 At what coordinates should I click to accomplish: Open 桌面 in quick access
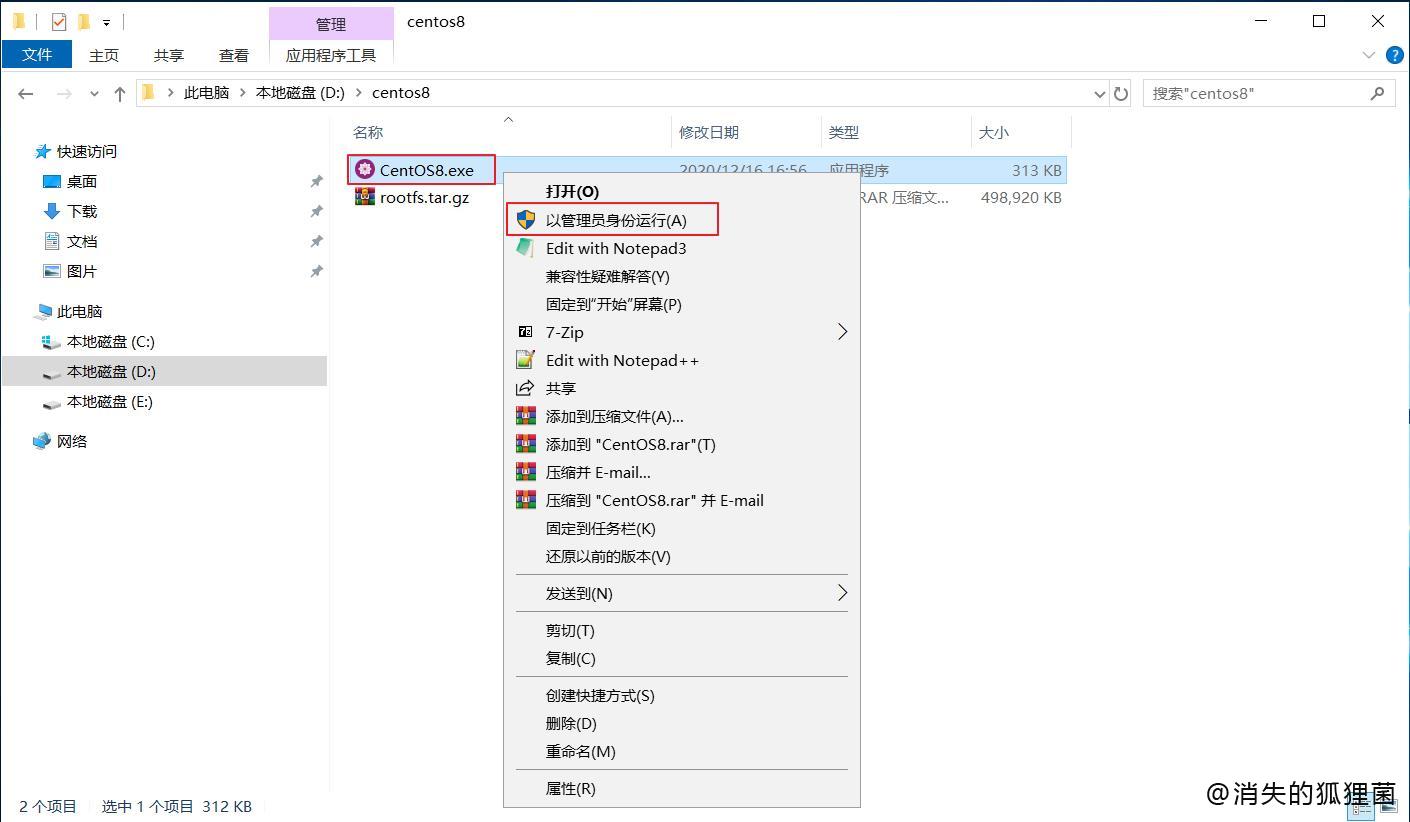click(x=81, y=181)
